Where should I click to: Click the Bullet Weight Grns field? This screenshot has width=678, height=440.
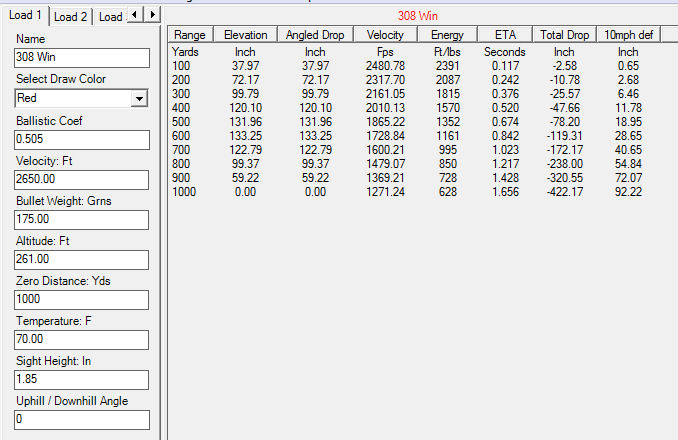coord(81,220)
